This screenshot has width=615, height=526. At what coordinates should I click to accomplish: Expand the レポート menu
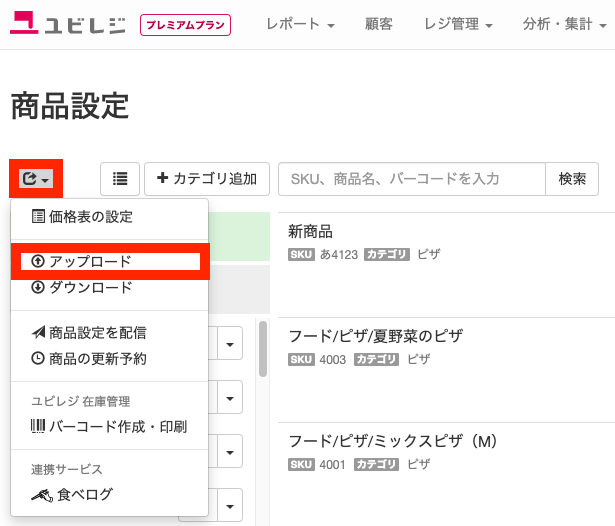(x=300, y=24)
